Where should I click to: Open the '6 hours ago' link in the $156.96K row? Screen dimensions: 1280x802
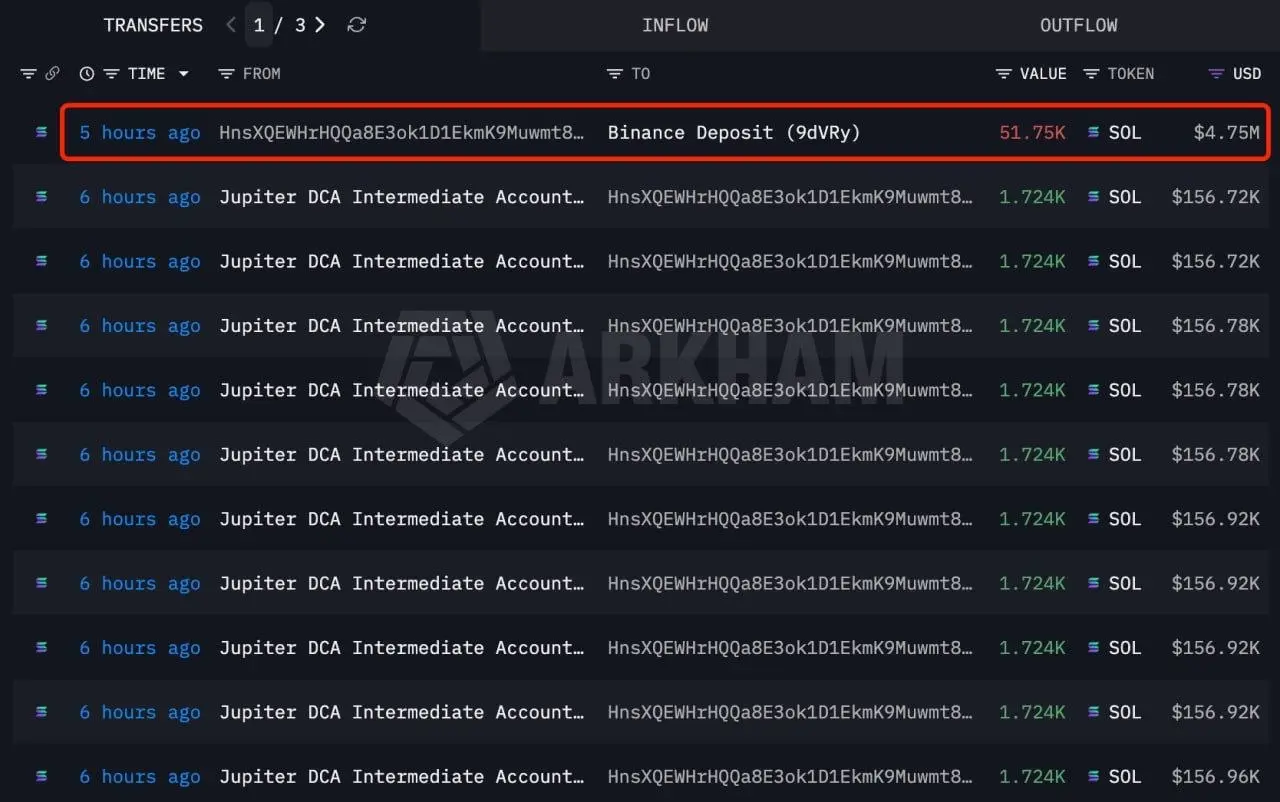click(x=140, y=776)
